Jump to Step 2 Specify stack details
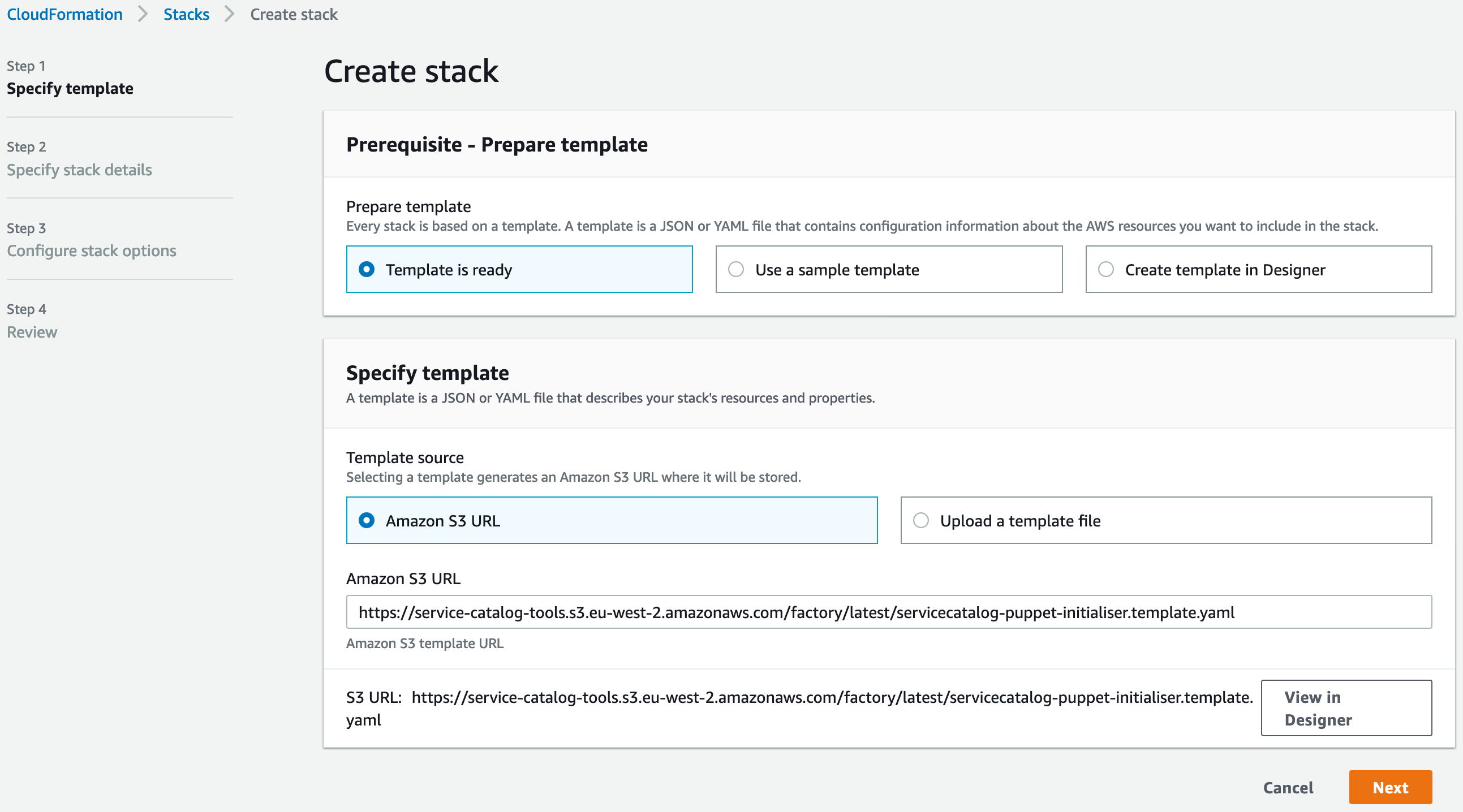 (80, 170)
